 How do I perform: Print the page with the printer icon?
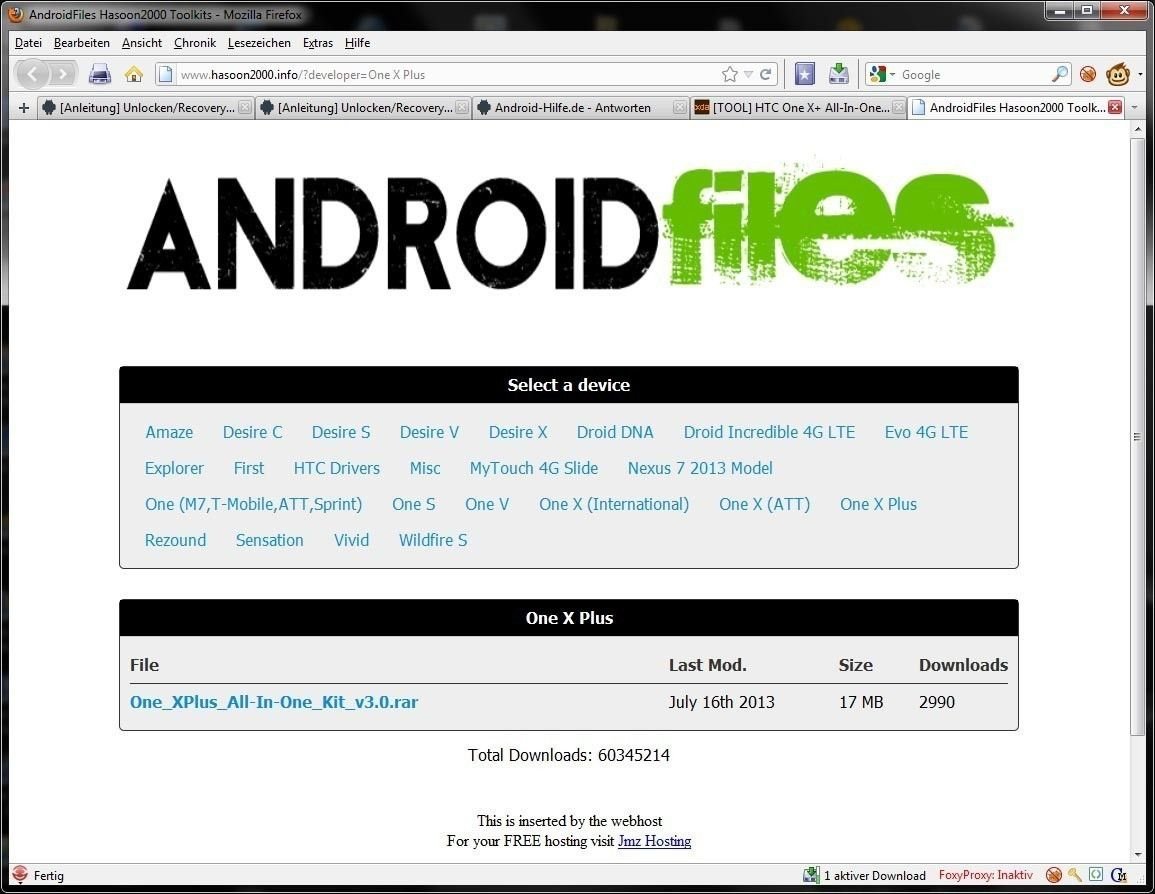click(x=99, y=74)
